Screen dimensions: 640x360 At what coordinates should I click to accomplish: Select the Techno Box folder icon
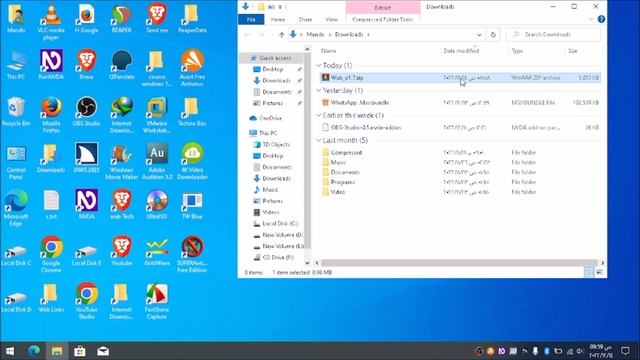(x=192, y=111)
